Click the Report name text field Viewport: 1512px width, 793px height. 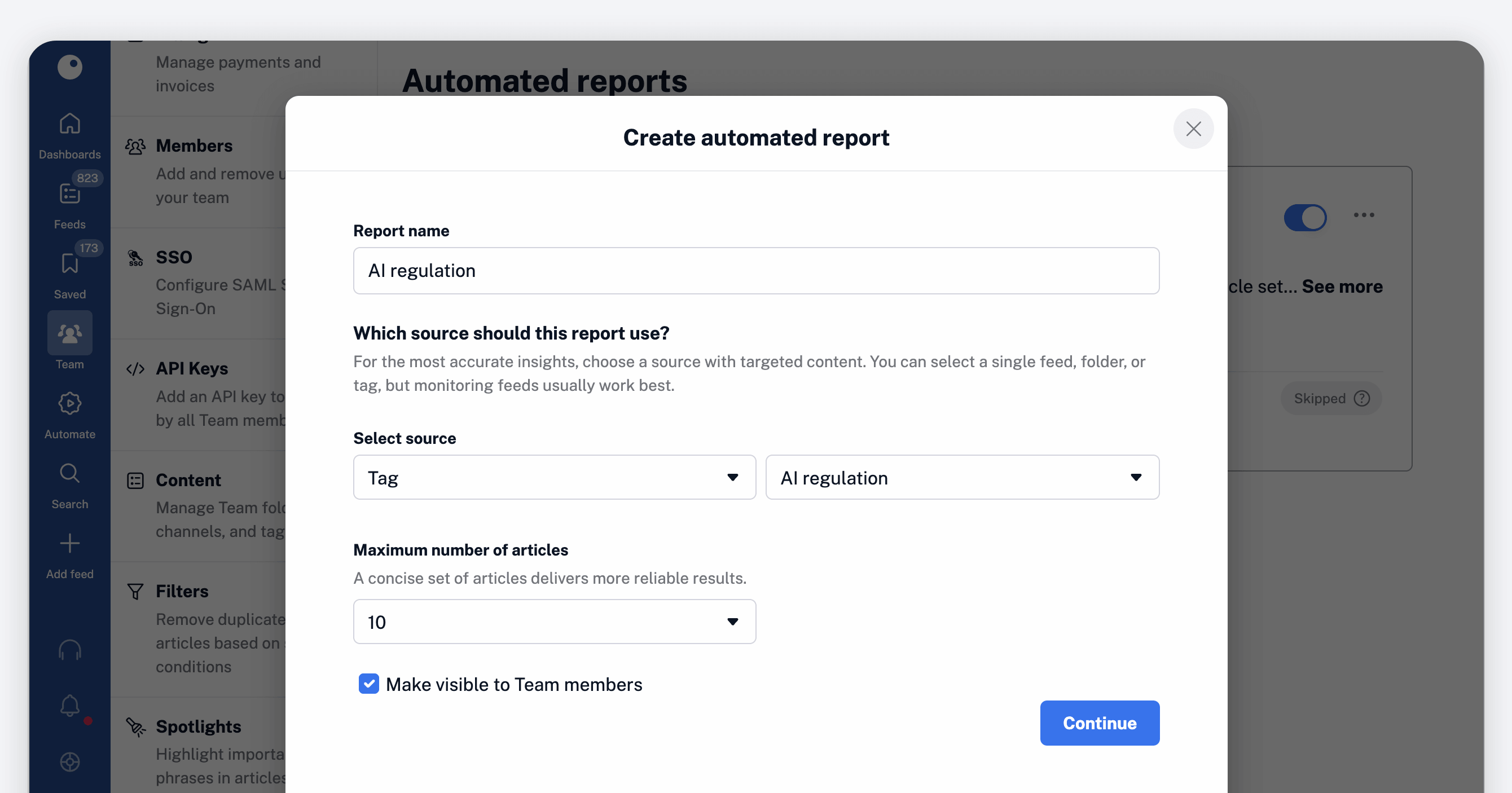[755, 271]
